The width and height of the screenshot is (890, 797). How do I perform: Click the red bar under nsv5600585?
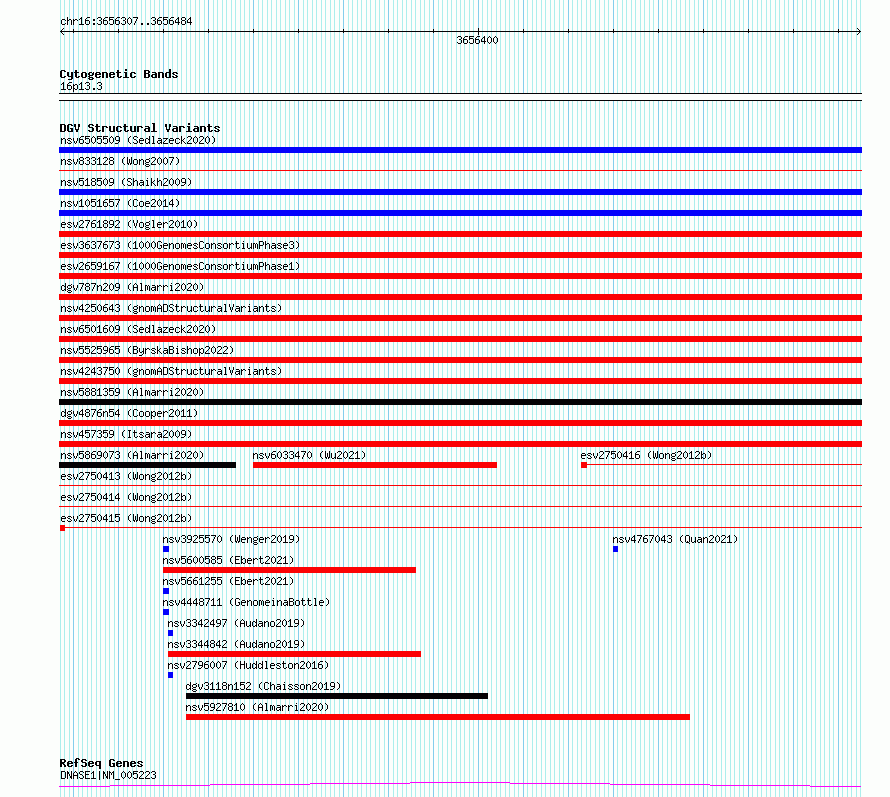point(289,571)
